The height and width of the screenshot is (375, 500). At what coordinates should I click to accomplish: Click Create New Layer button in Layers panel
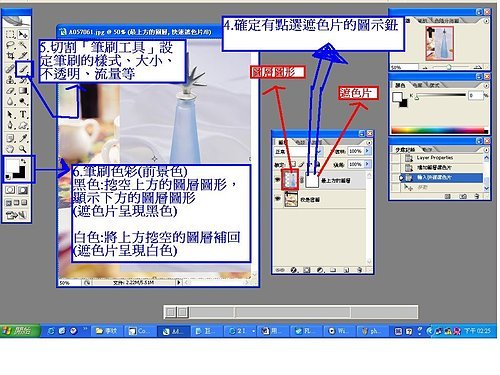coord(346,270)
